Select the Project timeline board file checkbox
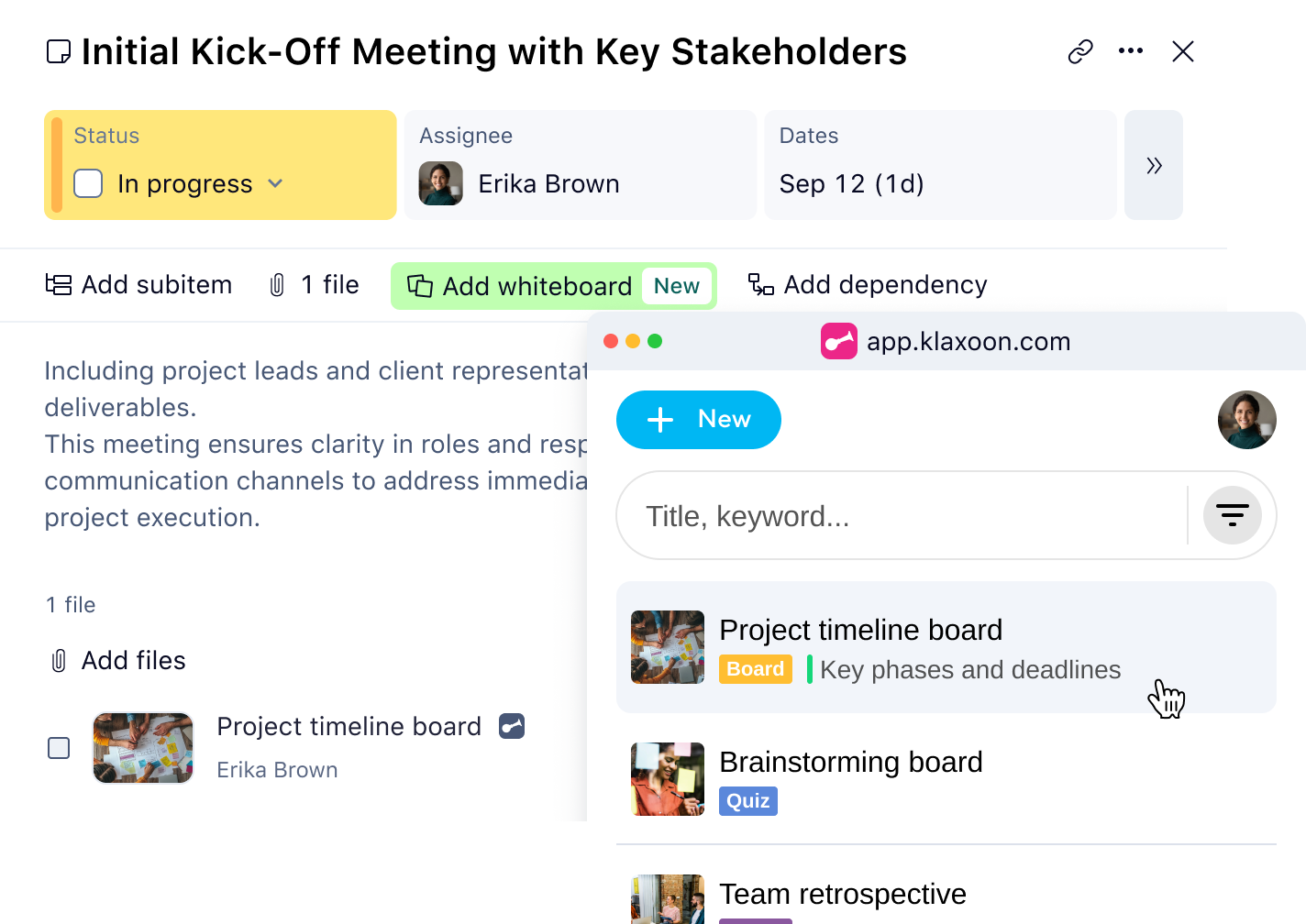This screenshot has width=1306, height=924. [x=59, y=748]
